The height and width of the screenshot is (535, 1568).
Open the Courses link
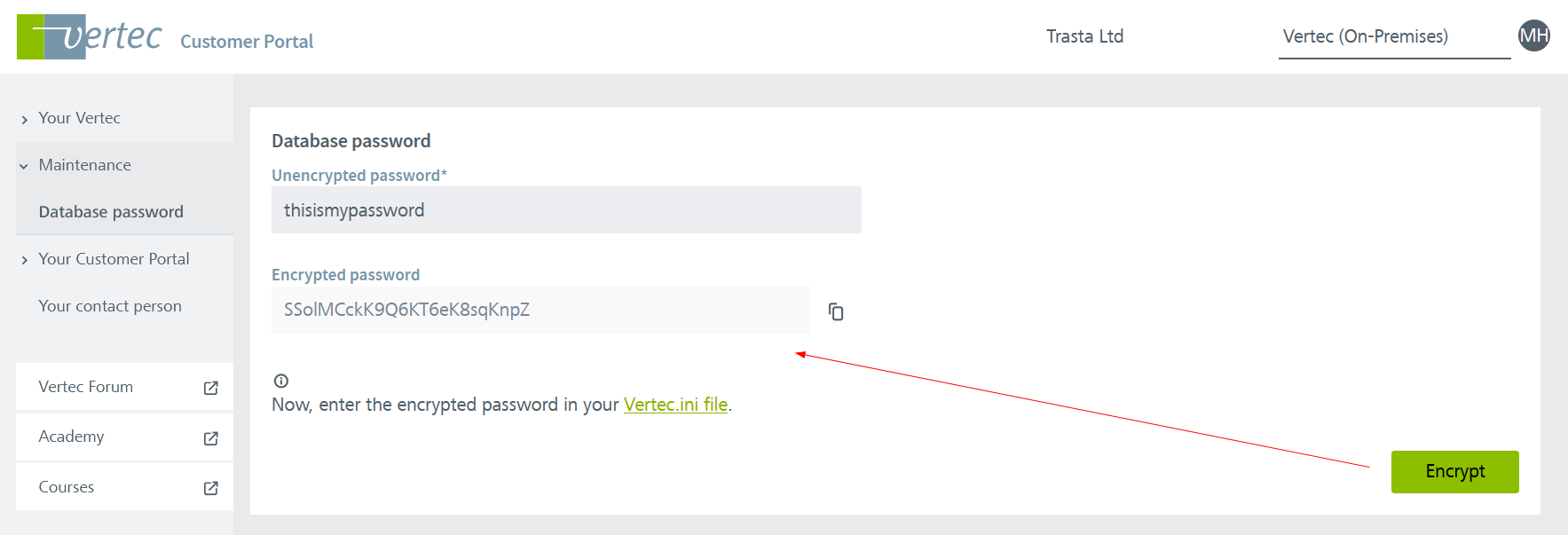pos(67,487)
